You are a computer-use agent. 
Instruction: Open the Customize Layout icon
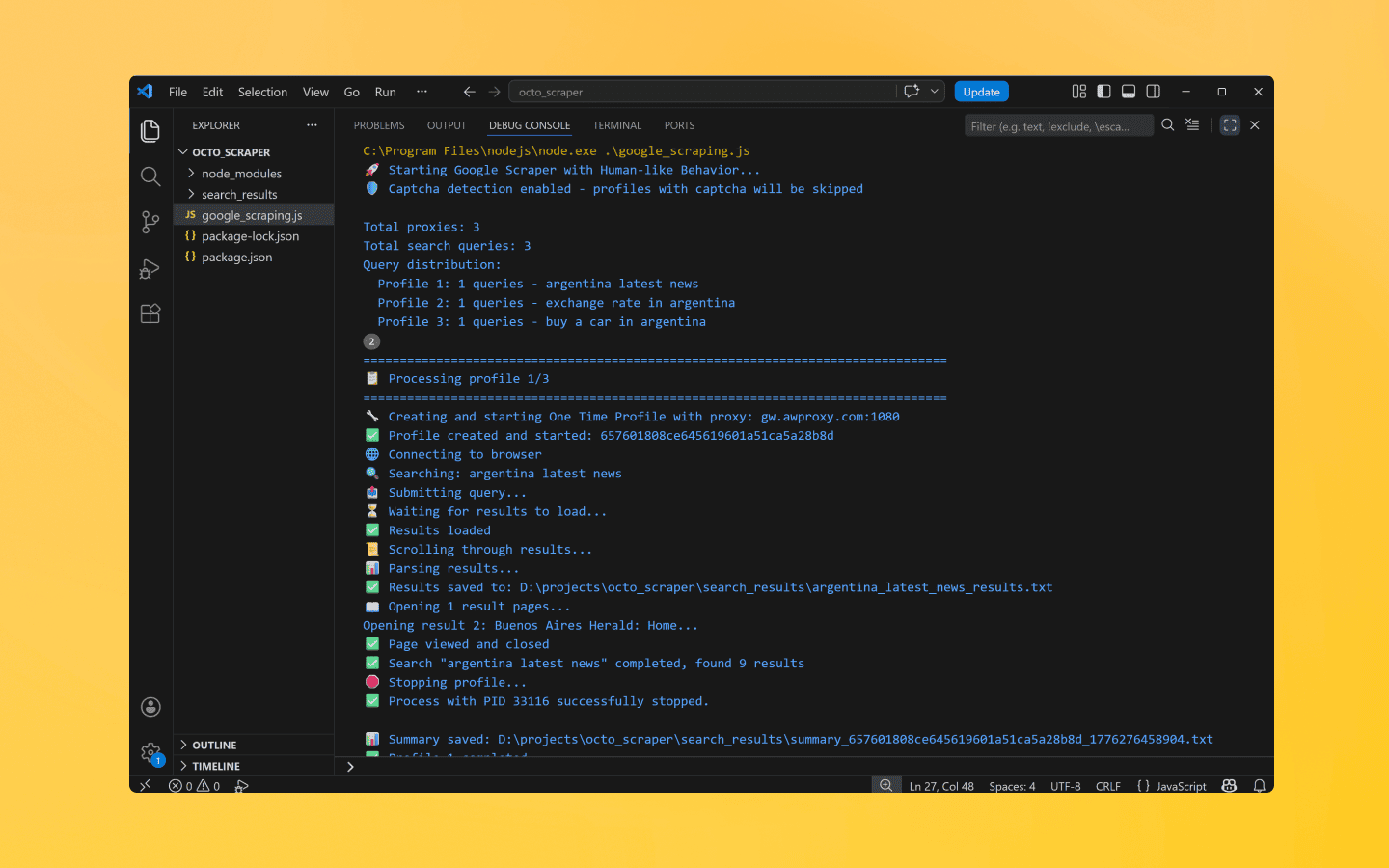(1079, 92)
